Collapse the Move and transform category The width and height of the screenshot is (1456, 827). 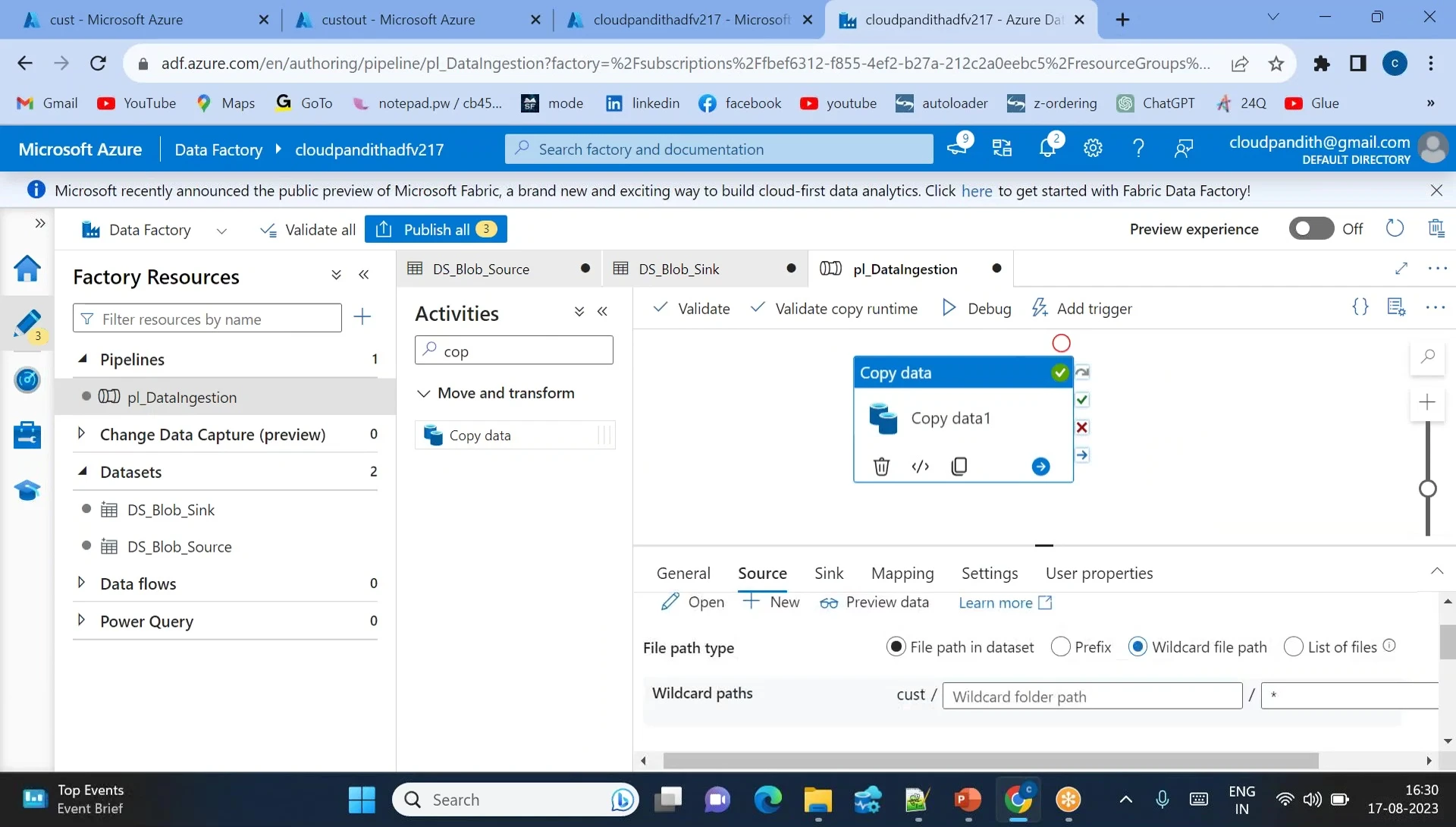(x=423, y=393)
